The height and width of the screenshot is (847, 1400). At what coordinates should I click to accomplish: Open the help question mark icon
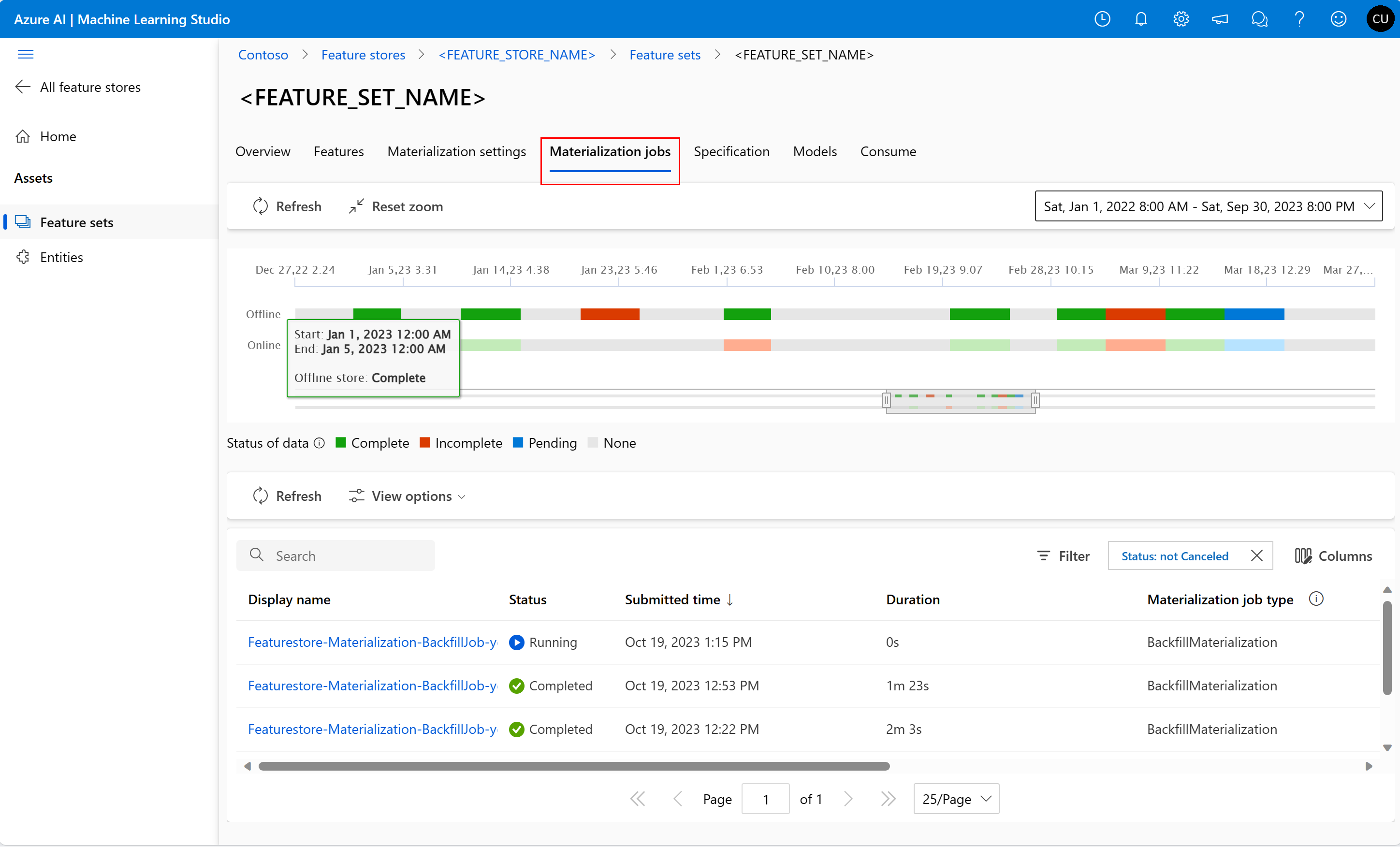click(x=1299, y=19)
